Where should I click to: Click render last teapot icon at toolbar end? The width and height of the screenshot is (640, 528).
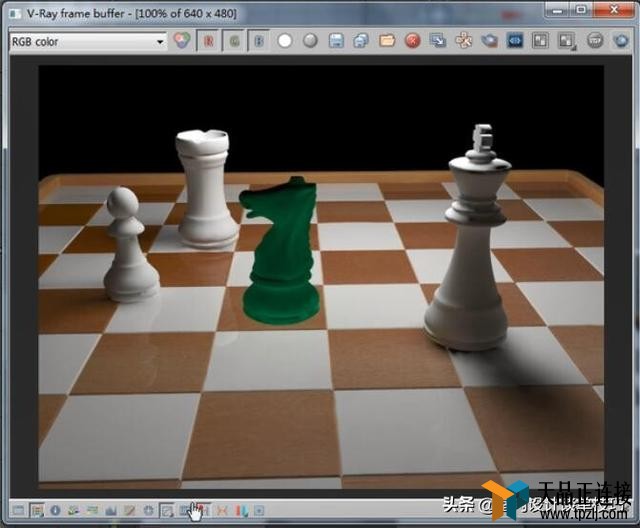coord(621,41)
